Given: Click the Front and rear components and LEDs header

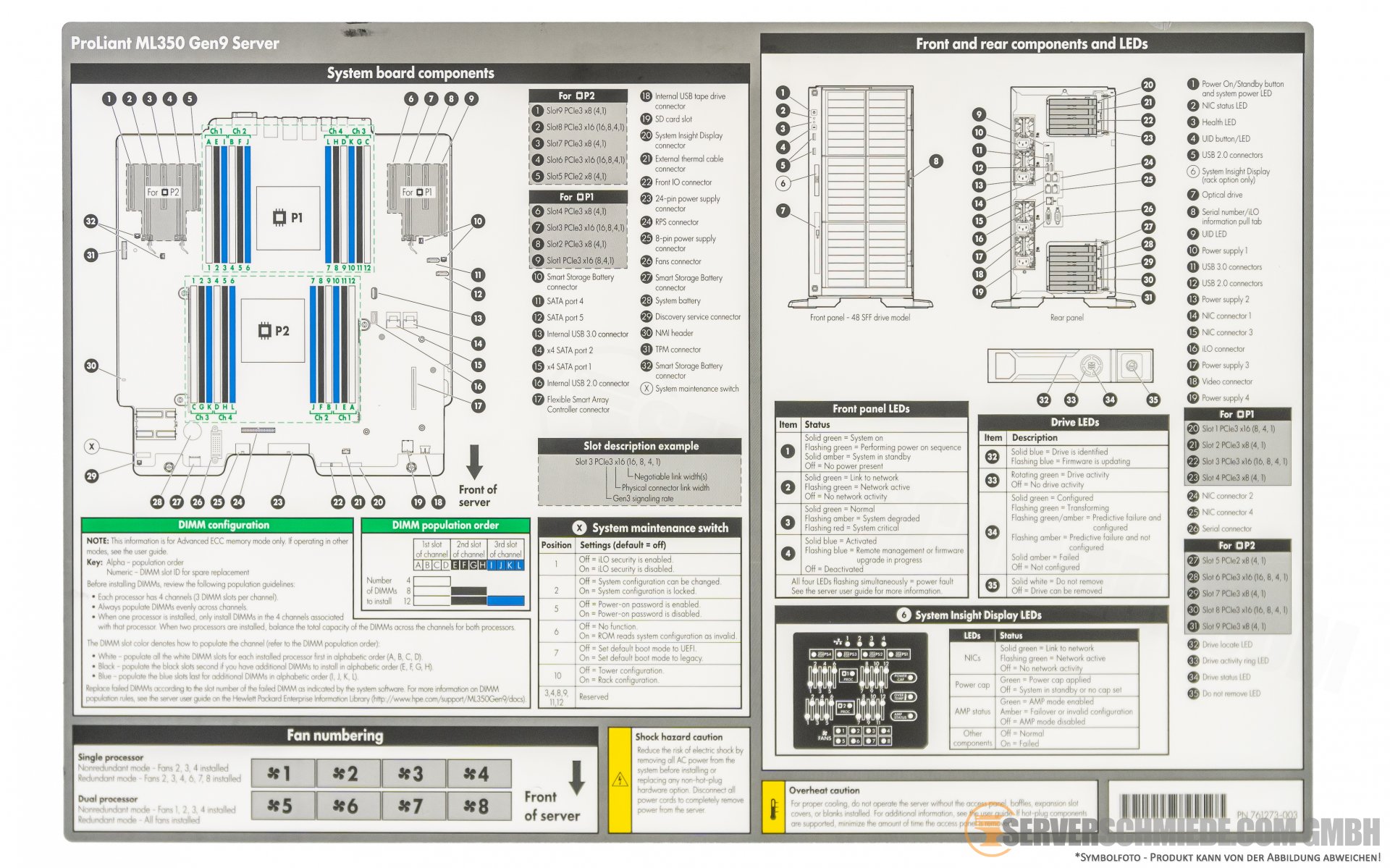Looking at the screenshot, I should [1031, 44].
